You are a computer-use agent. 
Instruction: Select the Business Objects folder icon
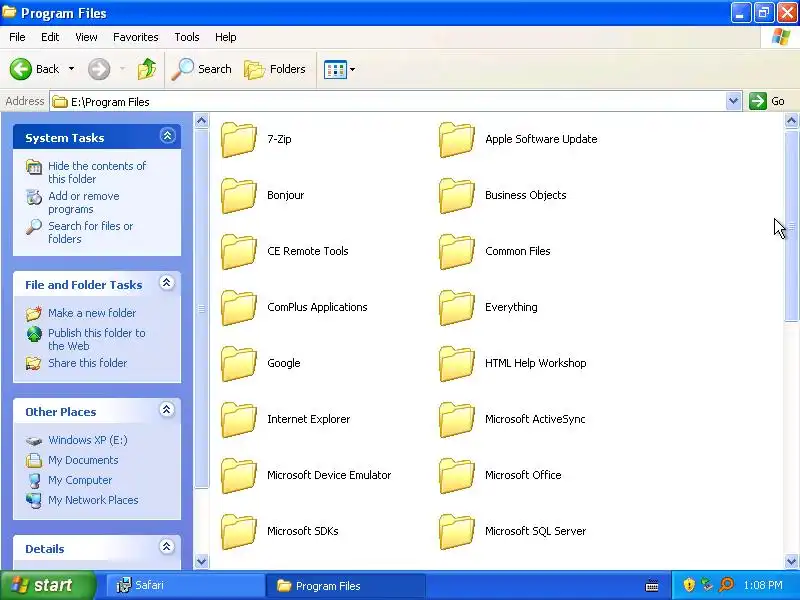click(x=457, y=195)
